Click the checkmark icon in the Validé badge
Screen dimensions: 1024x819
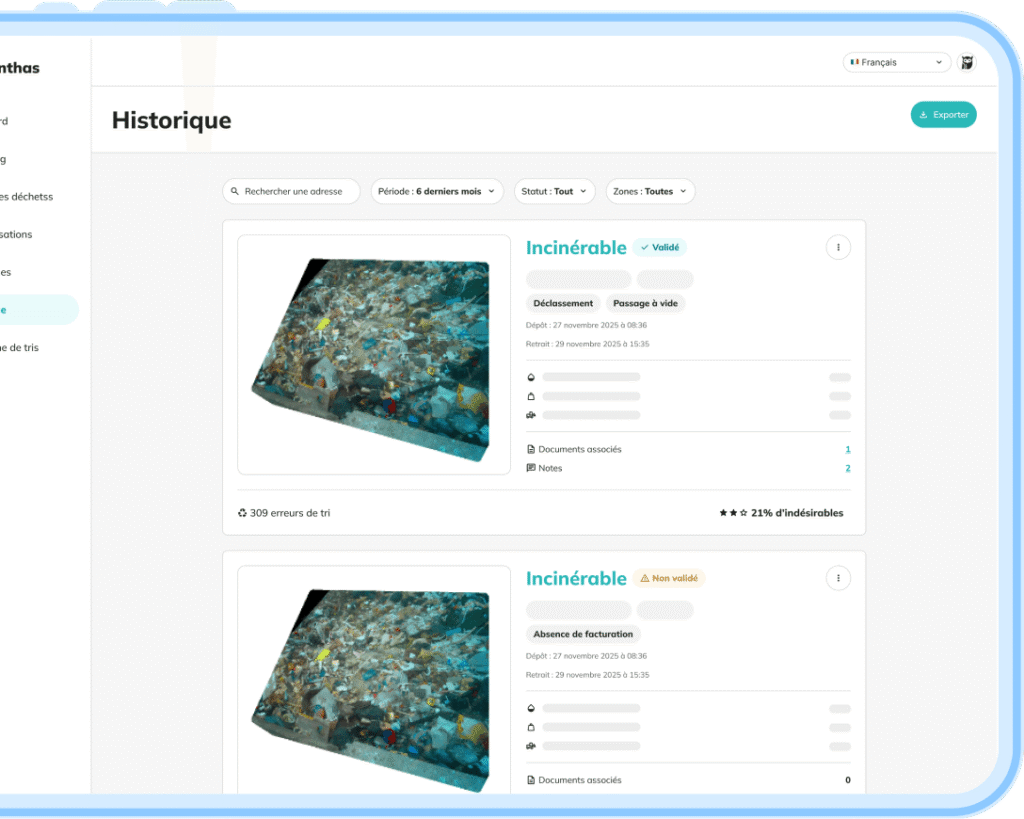pos(645,248)
